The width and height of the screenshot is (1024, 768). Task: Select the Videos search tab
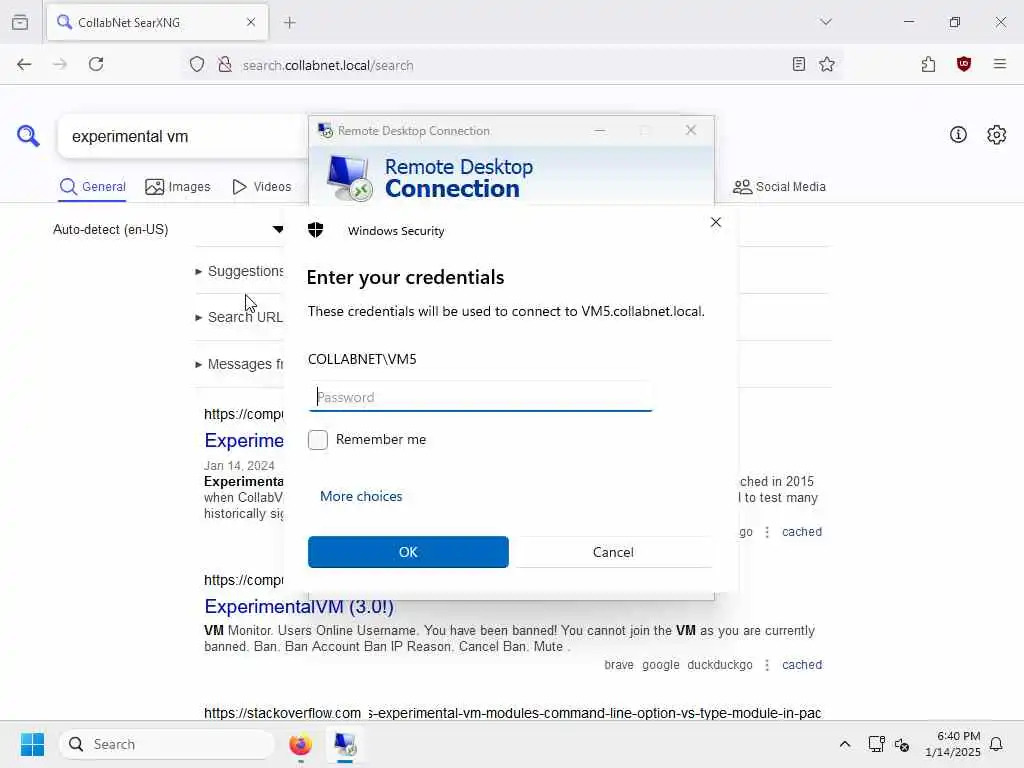click(x=262, y=187)
